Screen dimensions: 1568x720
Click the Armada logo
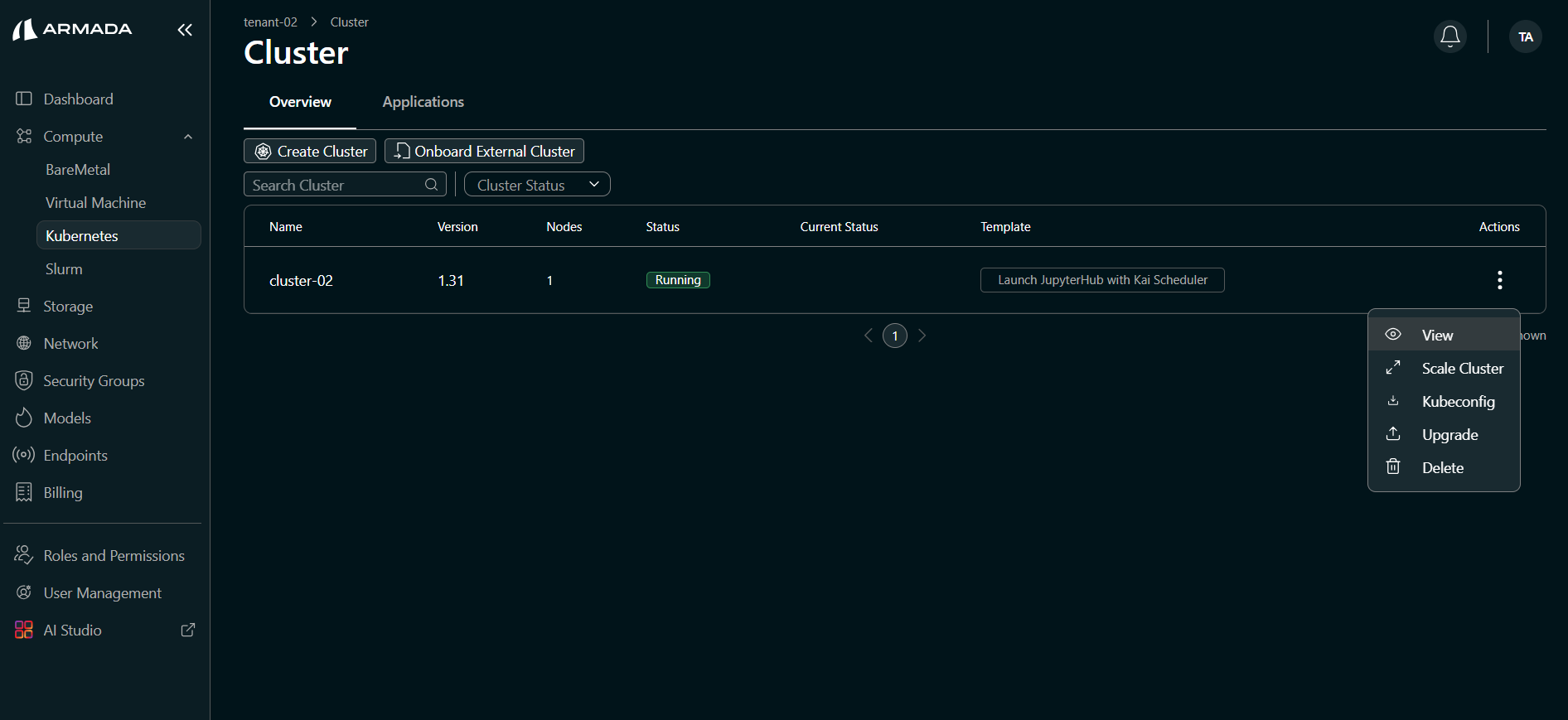click(x=73, y=30)
